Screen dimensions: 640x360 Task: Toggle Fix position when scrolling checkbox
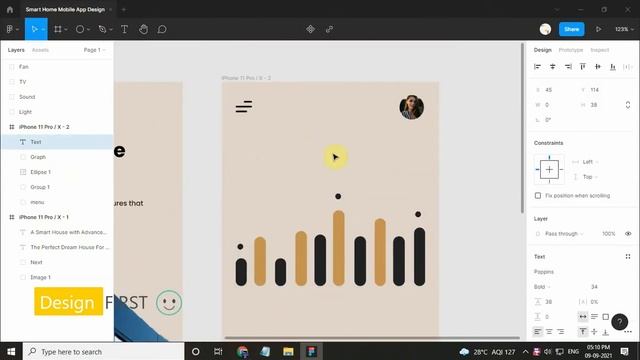[538, 196]
